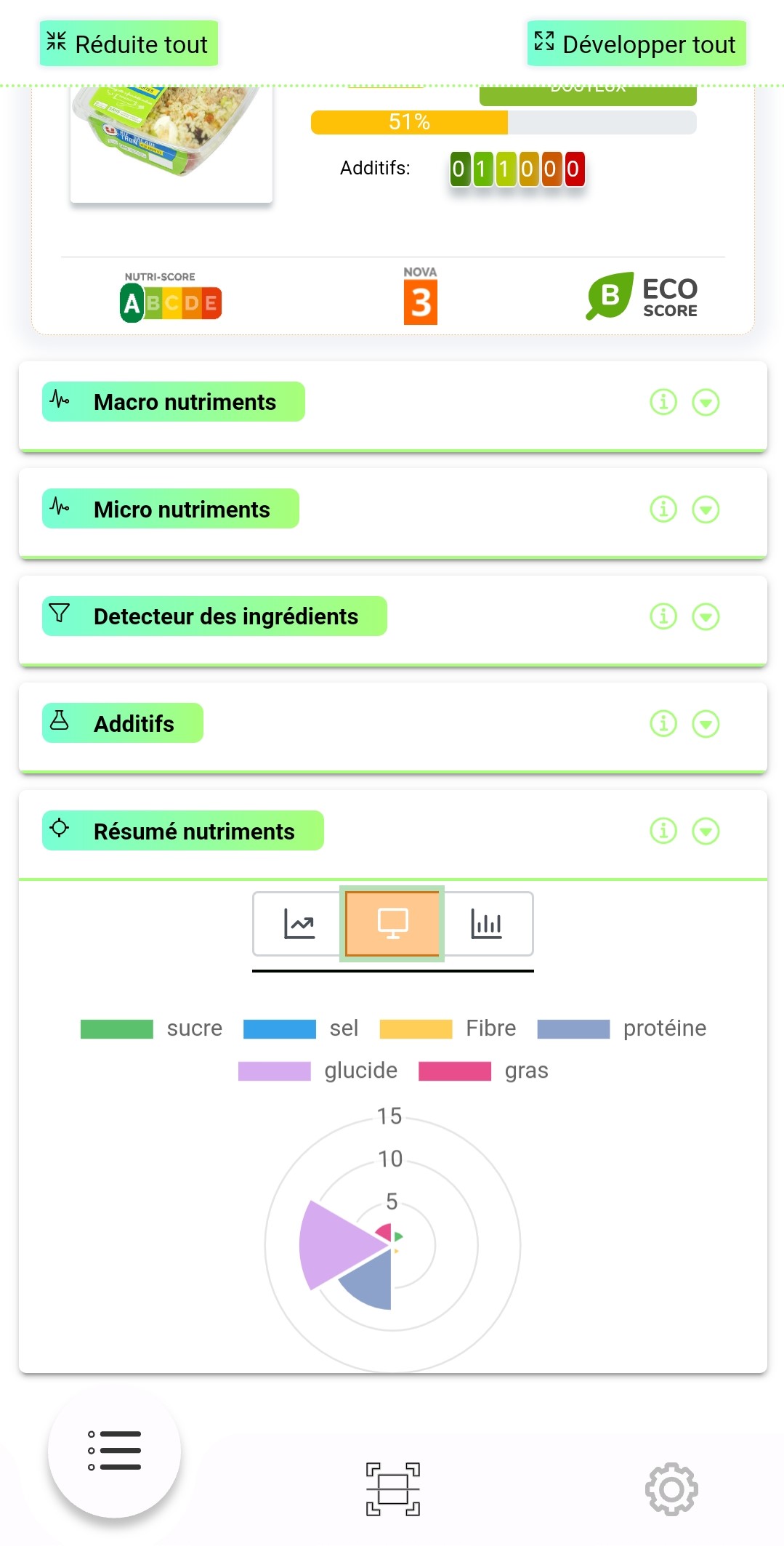Image resolution: width=784 pixels, height=1546 pixels.
Task: Show info for Résumé nutriments
Action: 663,831
